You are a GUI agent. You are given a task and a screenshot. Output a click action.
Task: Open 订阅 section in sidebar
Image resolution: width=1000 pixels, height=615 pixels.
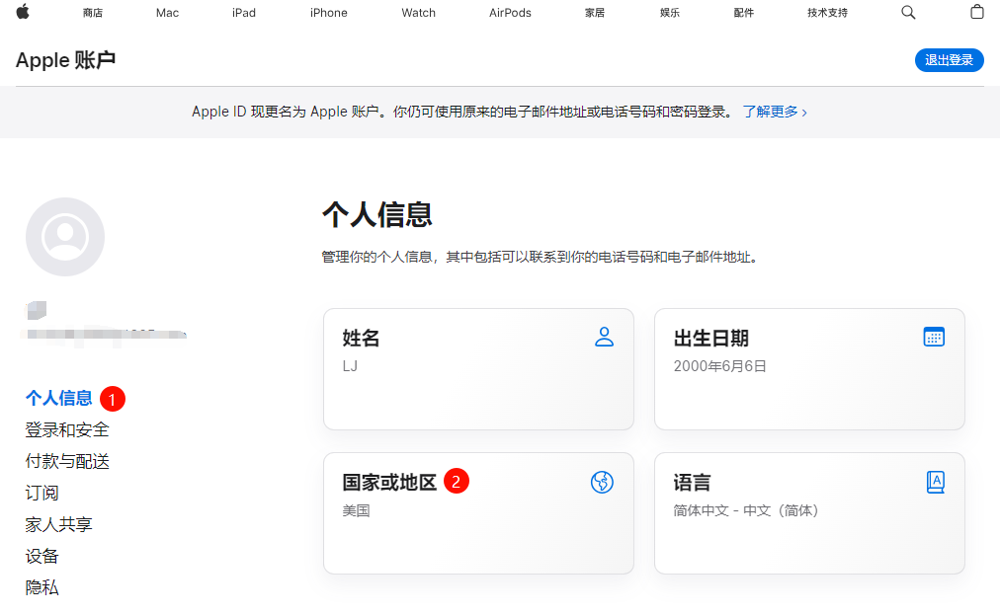pyautogui.click(x=42, y=493)
